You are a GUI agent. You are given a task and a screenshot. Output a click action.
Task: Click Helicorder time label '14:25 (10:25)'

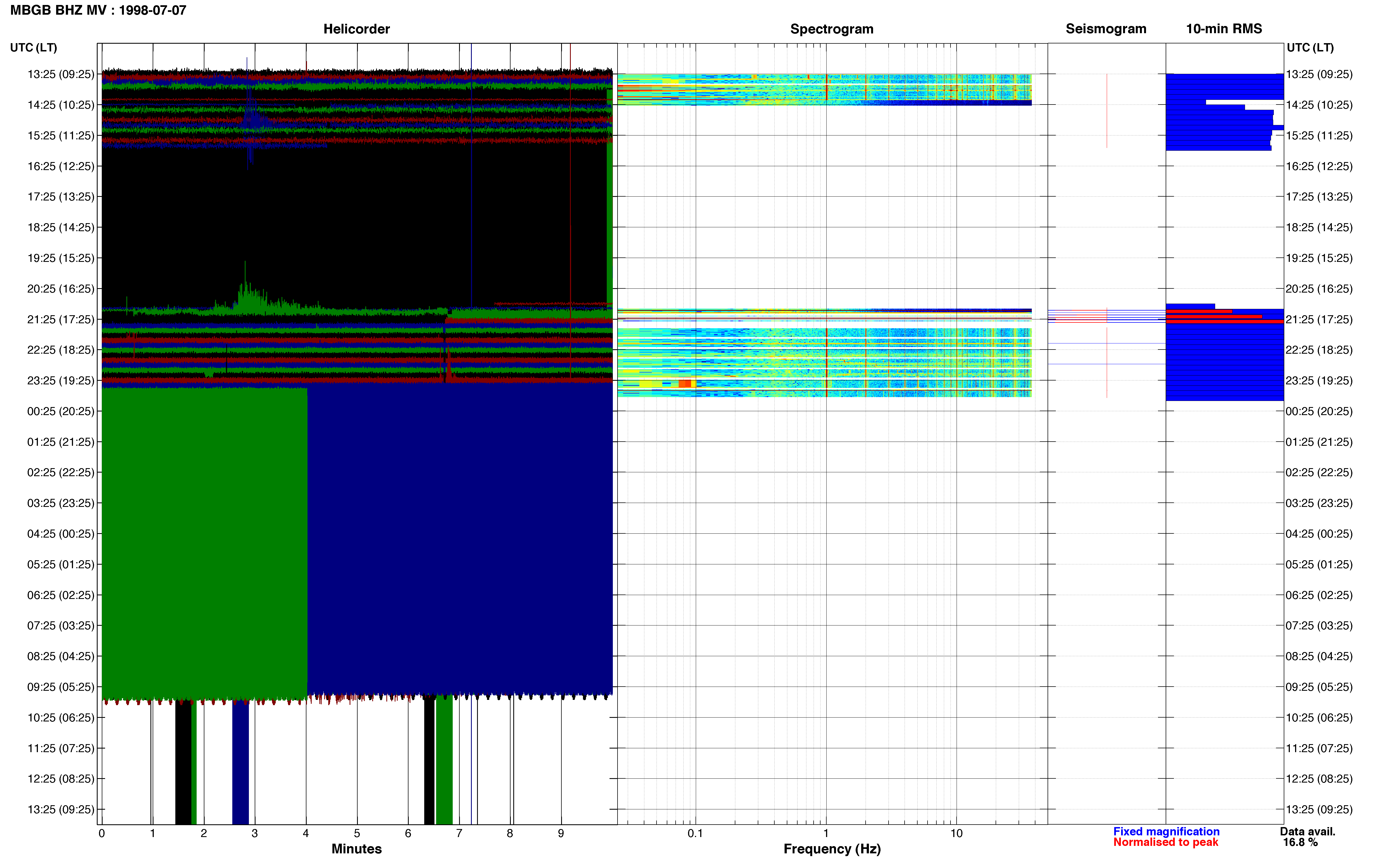[x=61, y=105]
